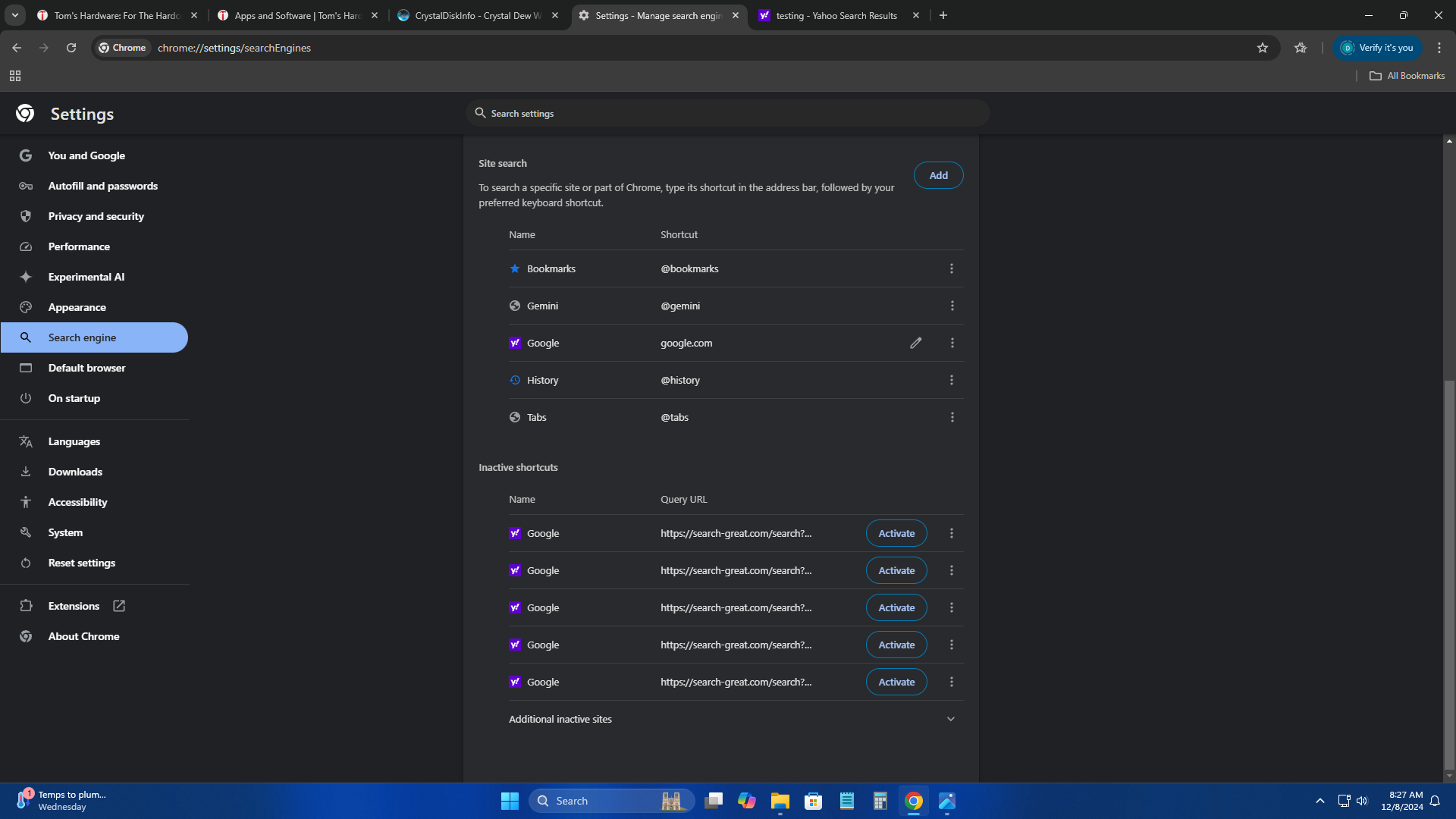
Task: Open Privacy and security settings
Action: click(94, 216)
